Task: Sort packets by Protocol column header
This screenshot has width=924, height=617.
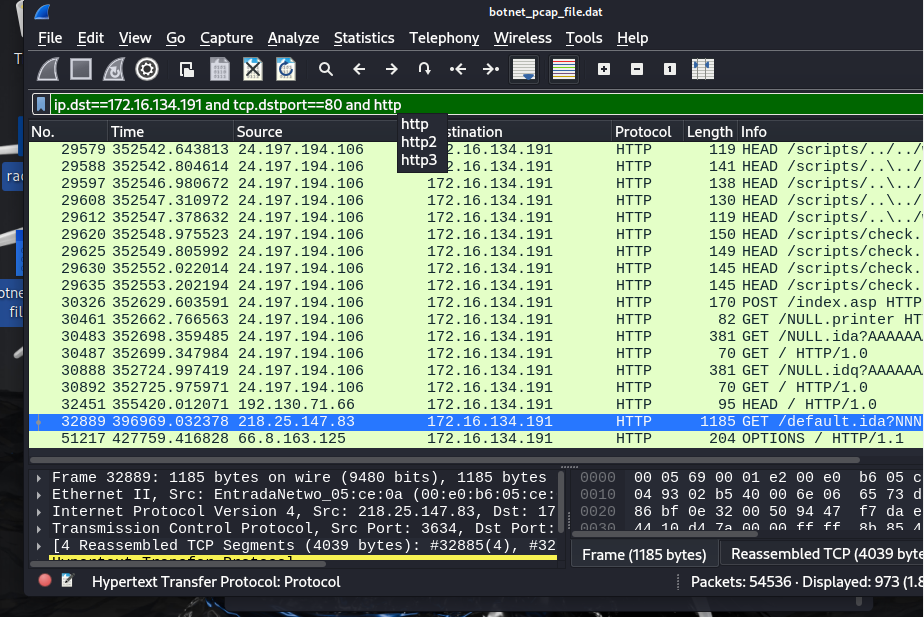Action: 643,132
